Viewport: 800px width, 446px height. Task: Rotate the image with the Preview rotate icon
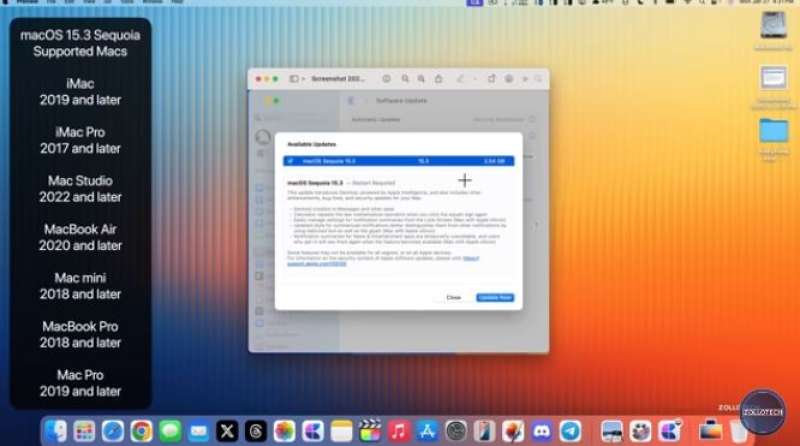click(x=491, y=79)
